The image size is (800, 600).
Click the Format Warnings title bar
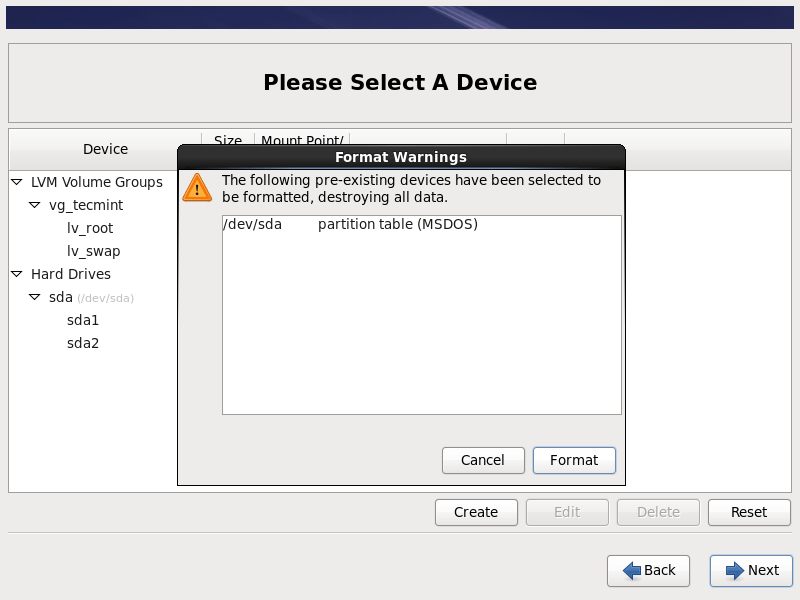[x=401, y=157]
